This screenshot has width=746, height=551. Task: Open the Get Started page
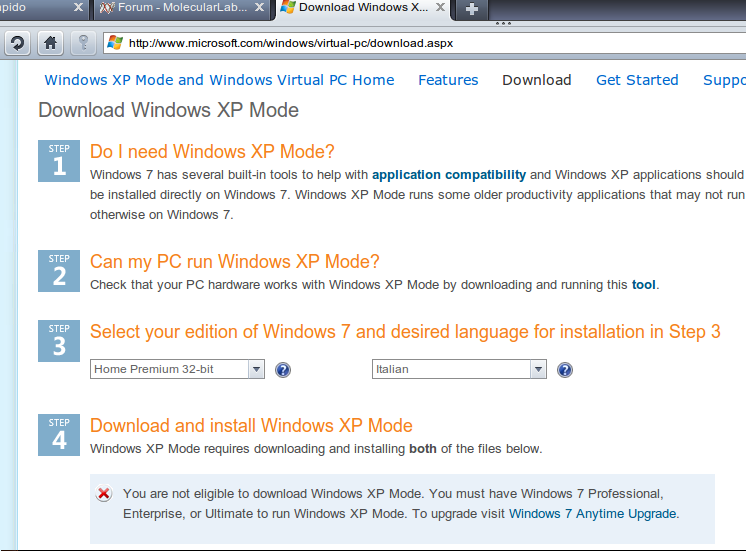[637, 80]
